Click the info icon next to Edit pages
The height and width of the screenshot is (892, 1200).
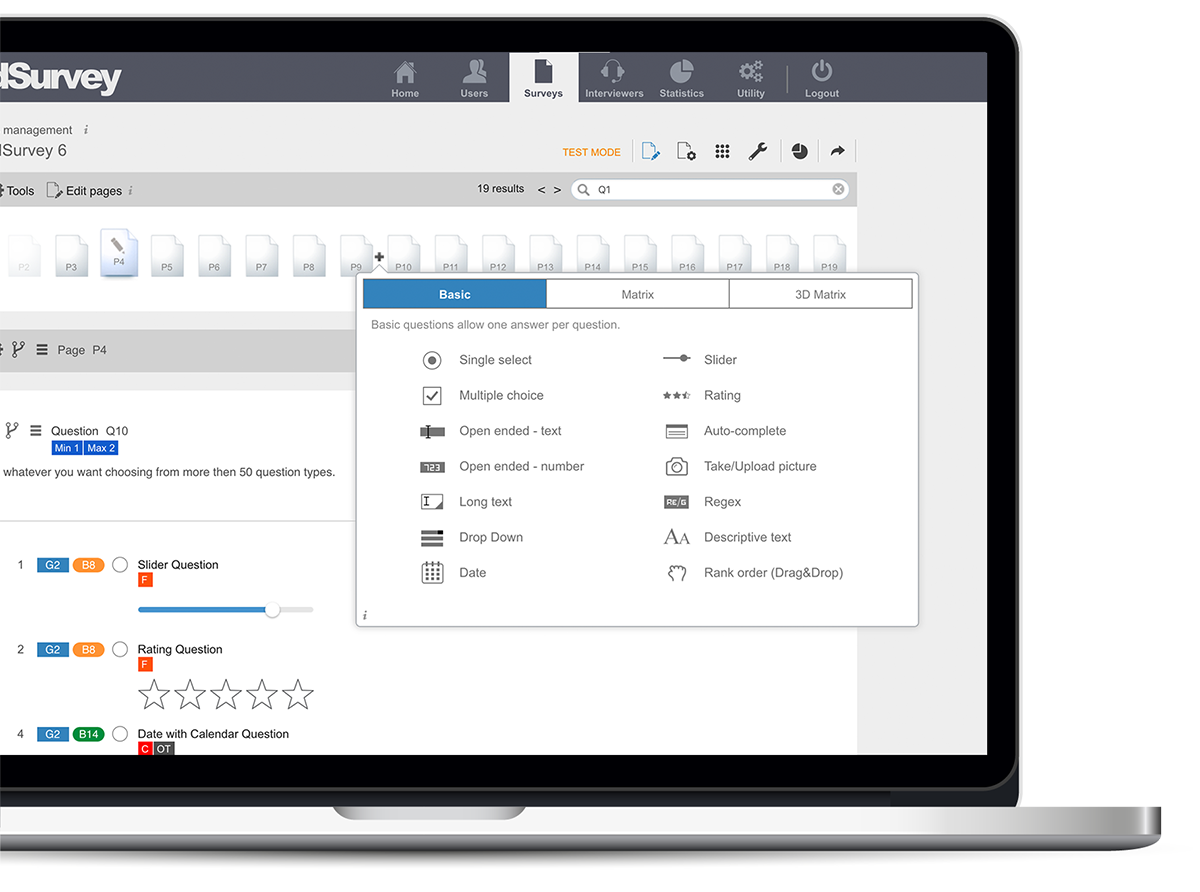131,191
